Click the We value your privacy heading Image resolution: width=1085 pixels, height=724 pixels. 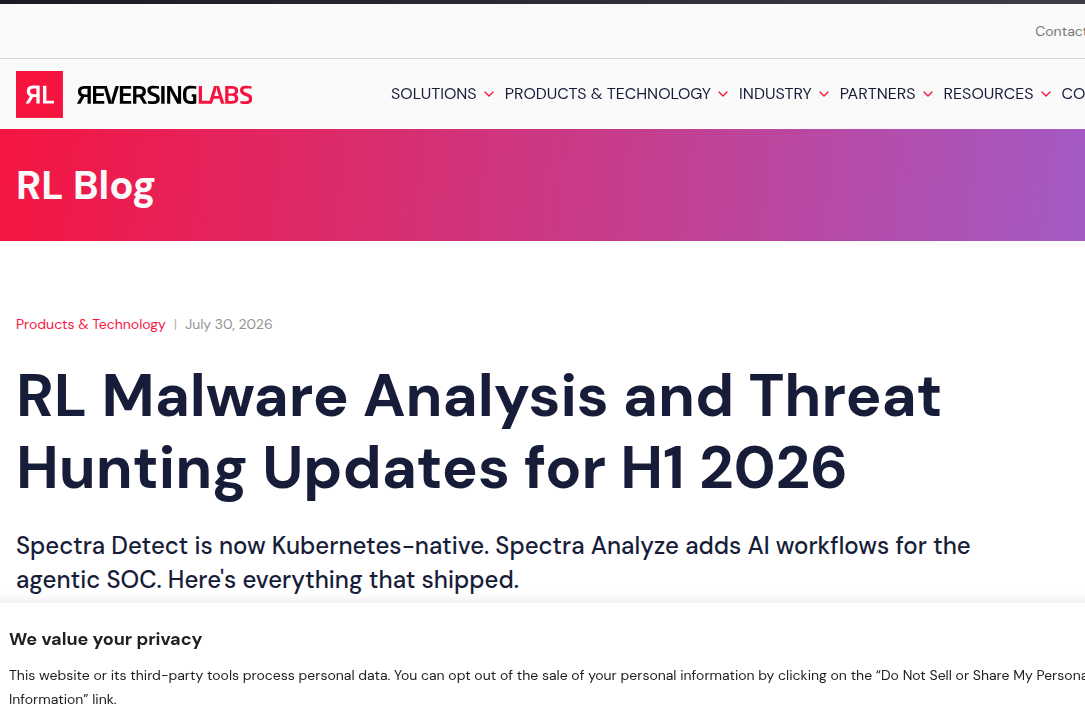(x=105, y=639)
